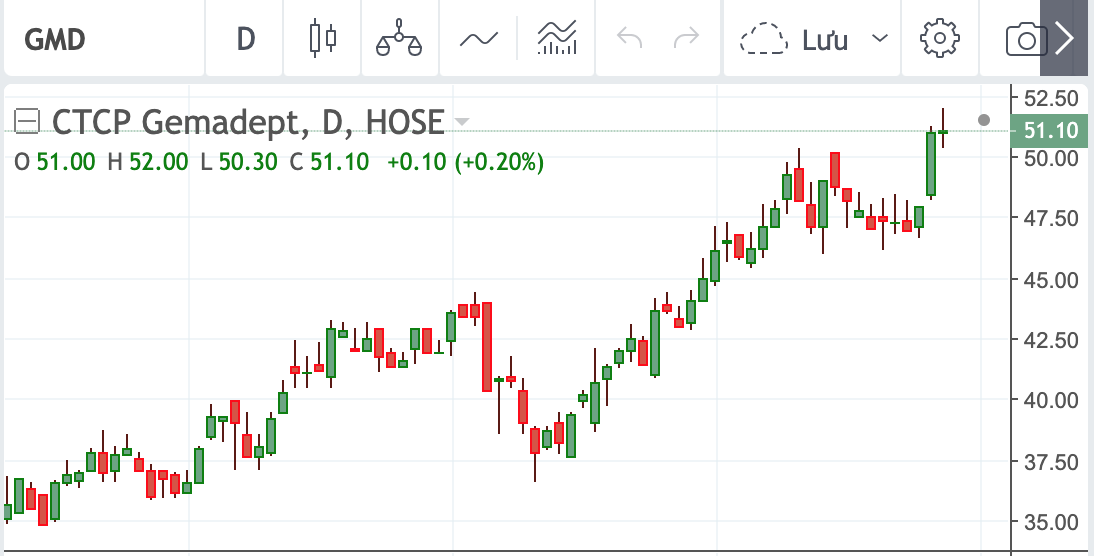
Task: Collapse the chart legend with minus box
Action: 27,122
